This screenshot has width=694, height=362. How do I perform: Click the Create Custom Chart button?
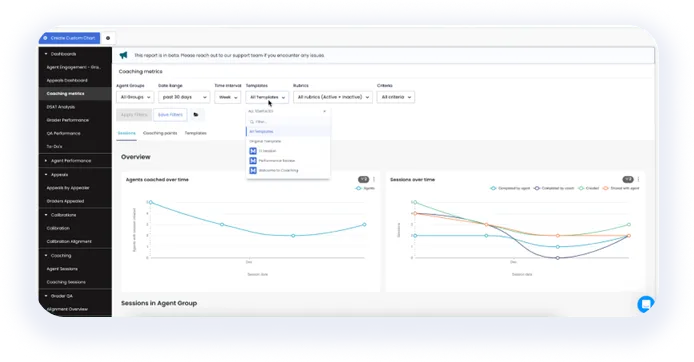pyautogui.click(x=70, y=38)
